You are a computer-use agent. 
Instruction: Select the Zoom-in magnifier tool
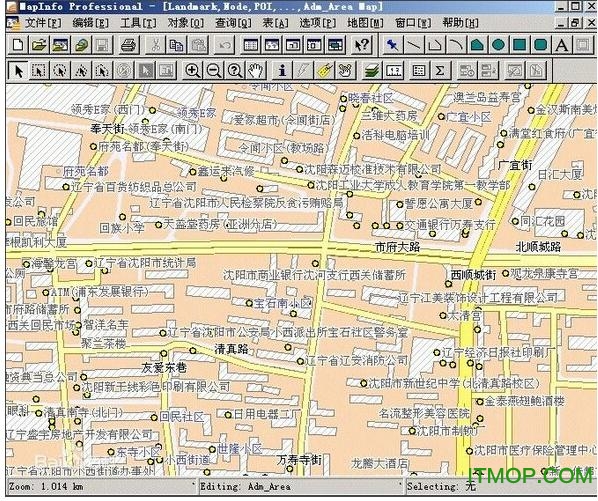coord(193,71)
